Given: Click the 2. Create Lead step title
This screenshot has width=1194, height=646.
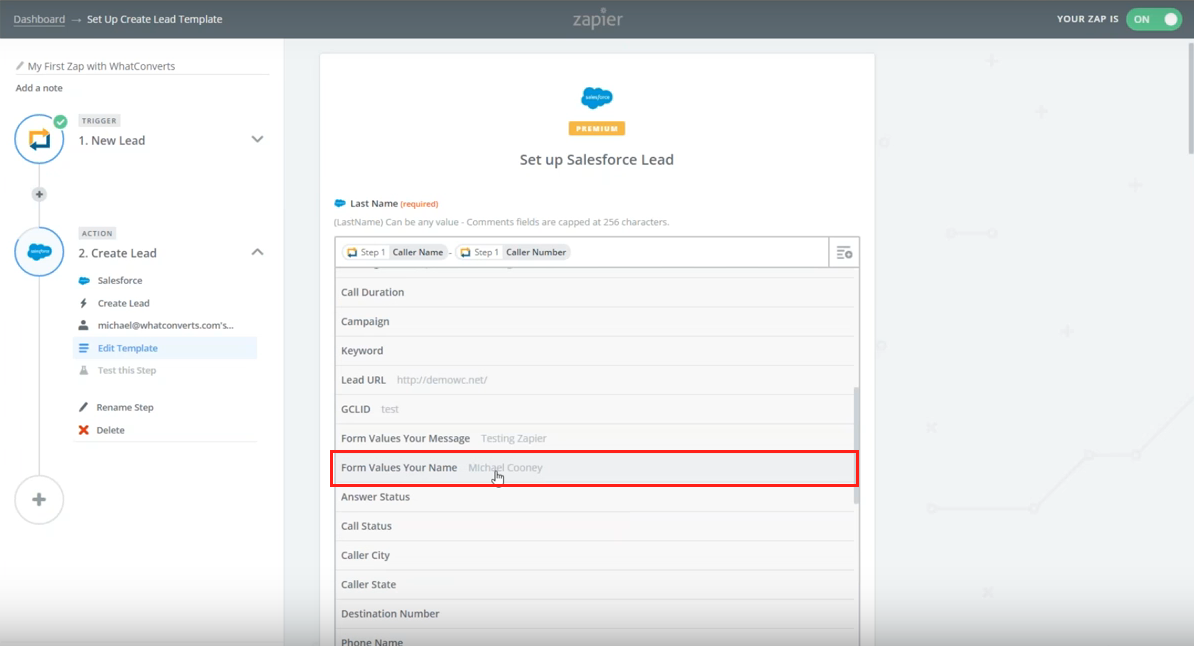Looking at the screenshot, I should (117, 253).
